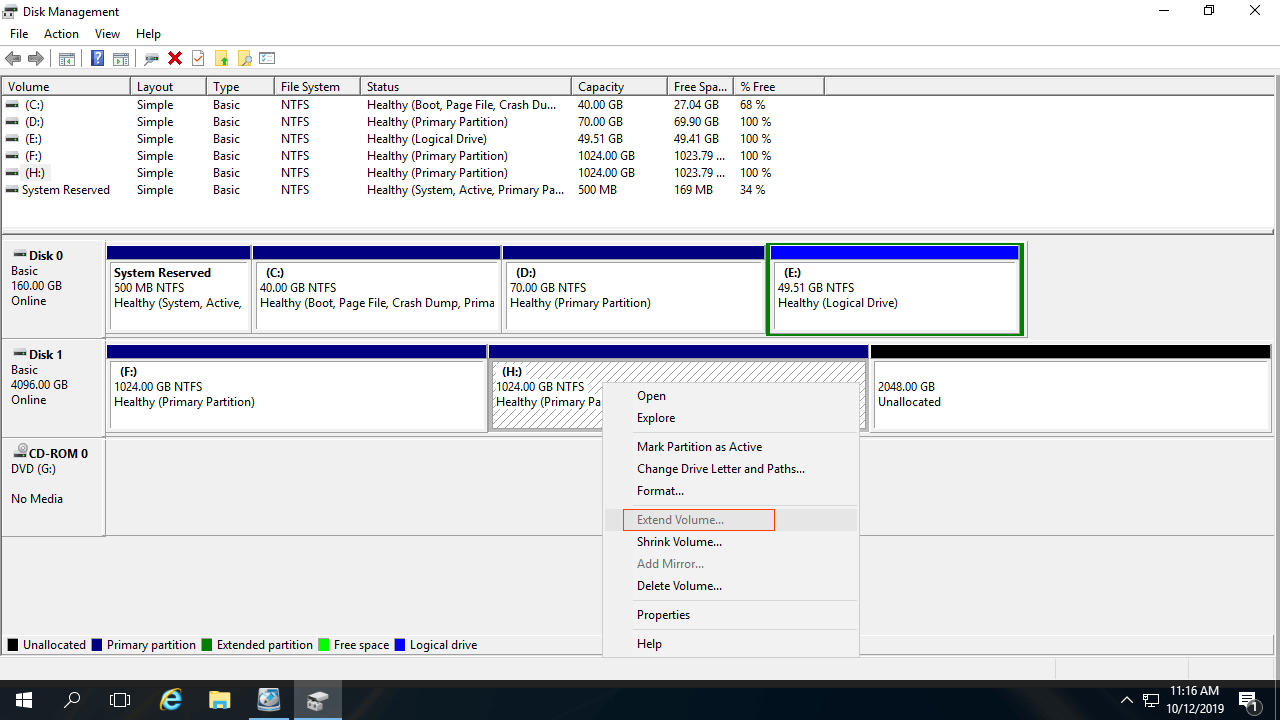Select the System Reserved row in volume list

(66, 190)
